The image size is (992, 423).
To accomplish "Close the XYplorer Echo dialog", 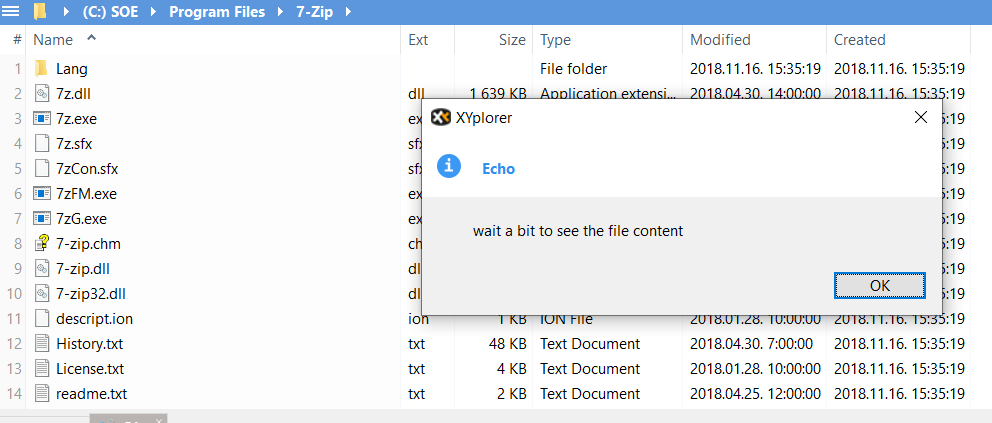I will 920,117.
